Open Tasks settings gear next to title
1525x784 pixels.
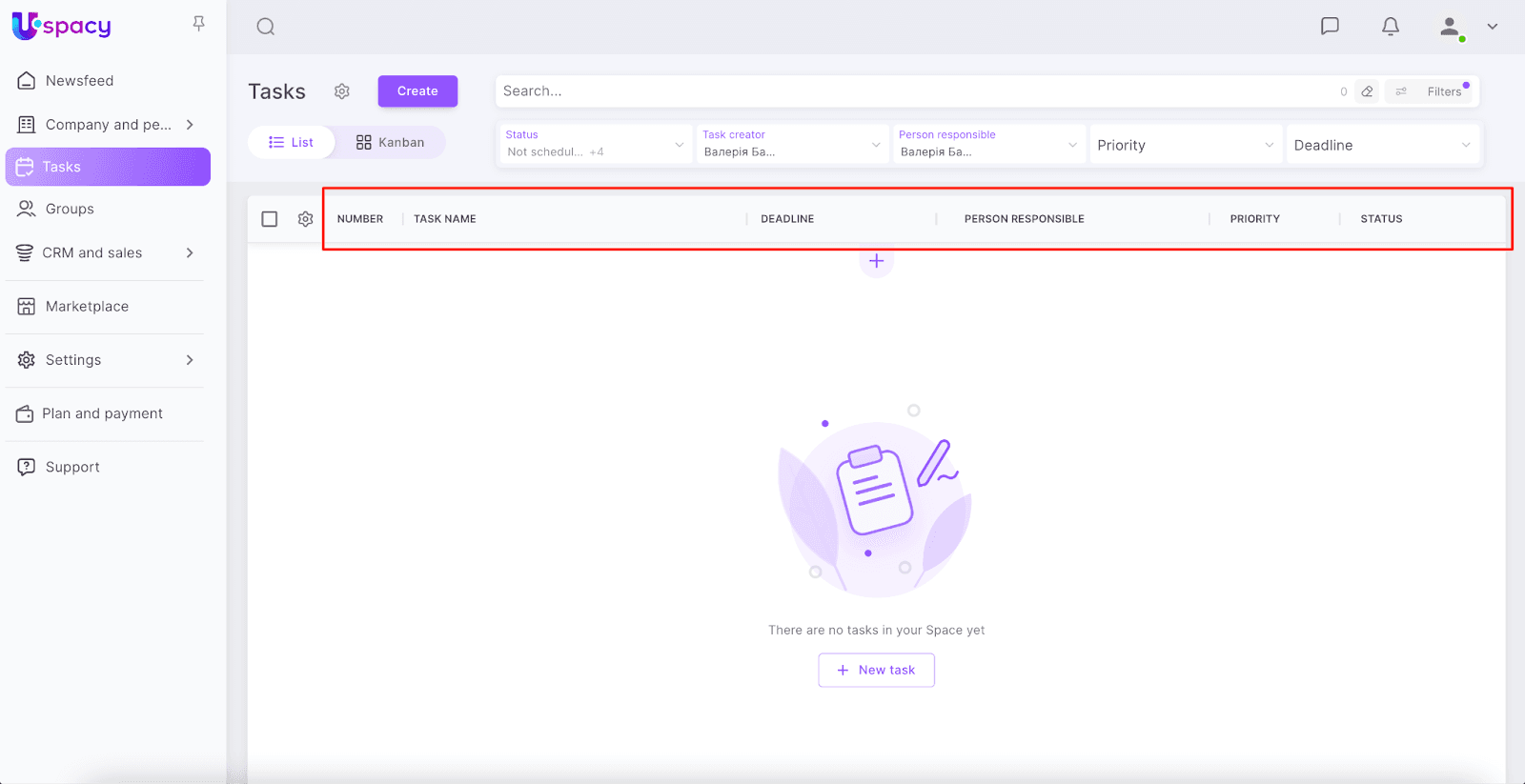(342, 91)
